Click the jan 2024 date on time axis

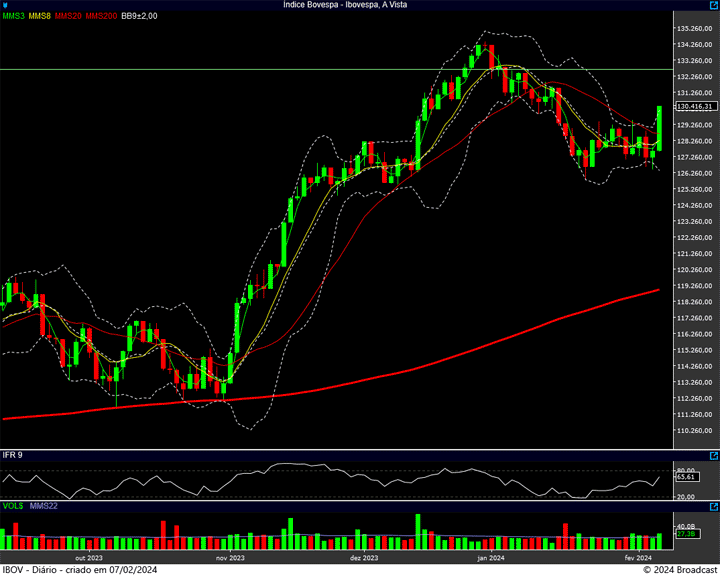click(x=492, y=557)
